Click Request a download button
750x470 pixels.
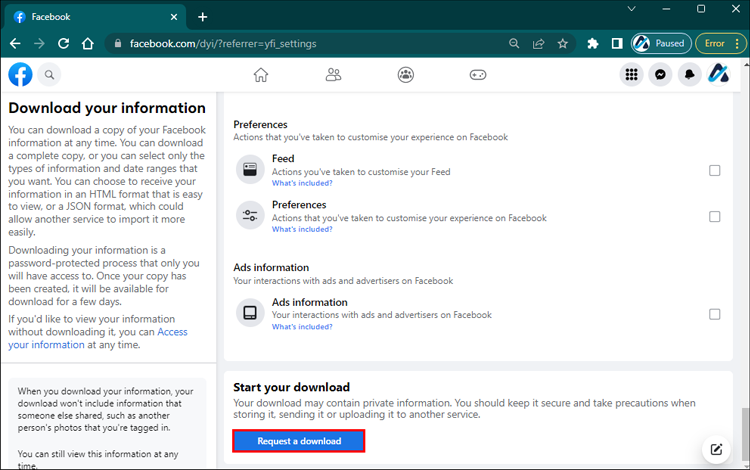[298, 441]
